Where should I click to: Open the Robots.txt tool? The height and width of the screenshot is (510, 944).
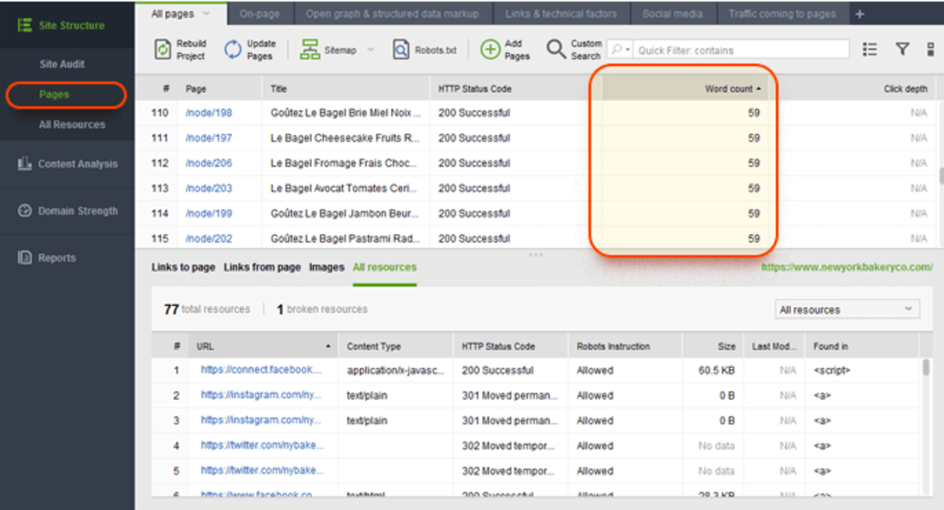coord(400,50)
